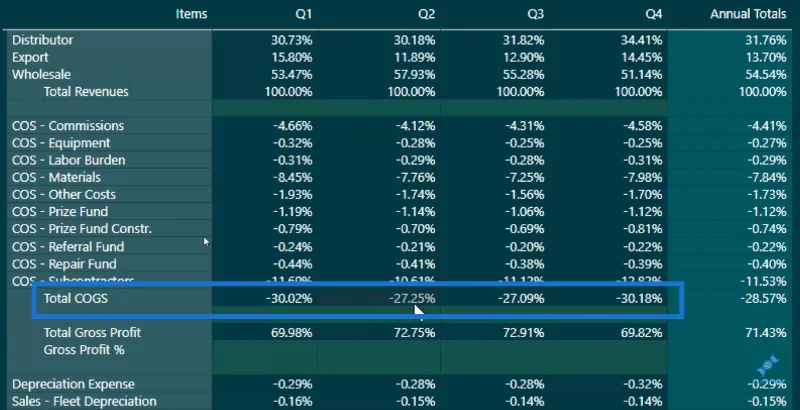Click the Total Revenues row label
Image resolution: width=800 pixels, height=410 pixels.
coord(86,92)
